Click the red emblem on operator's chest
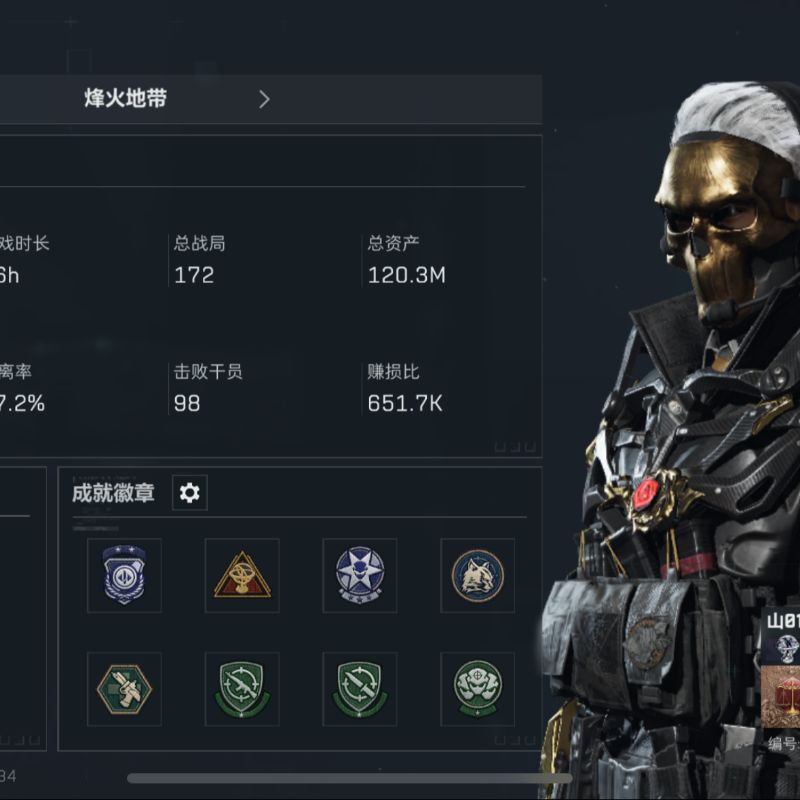The image size is (800, 800). [x=647, y=493]
